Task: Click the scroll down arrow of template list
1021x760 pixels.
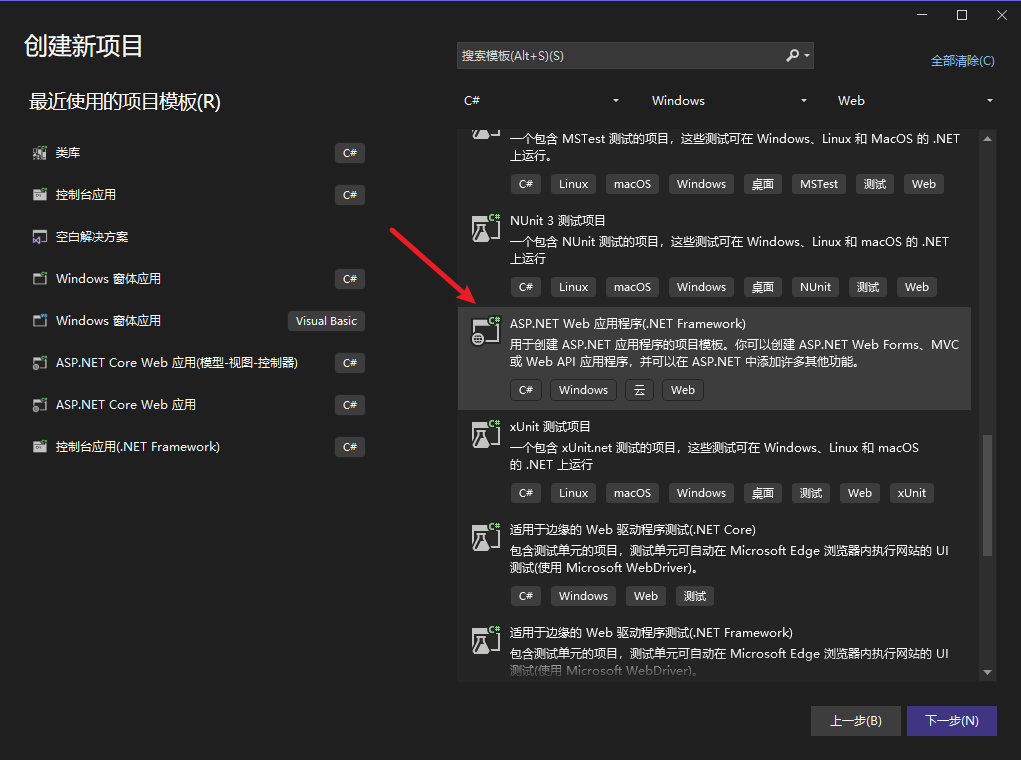Action: [987, 672]
